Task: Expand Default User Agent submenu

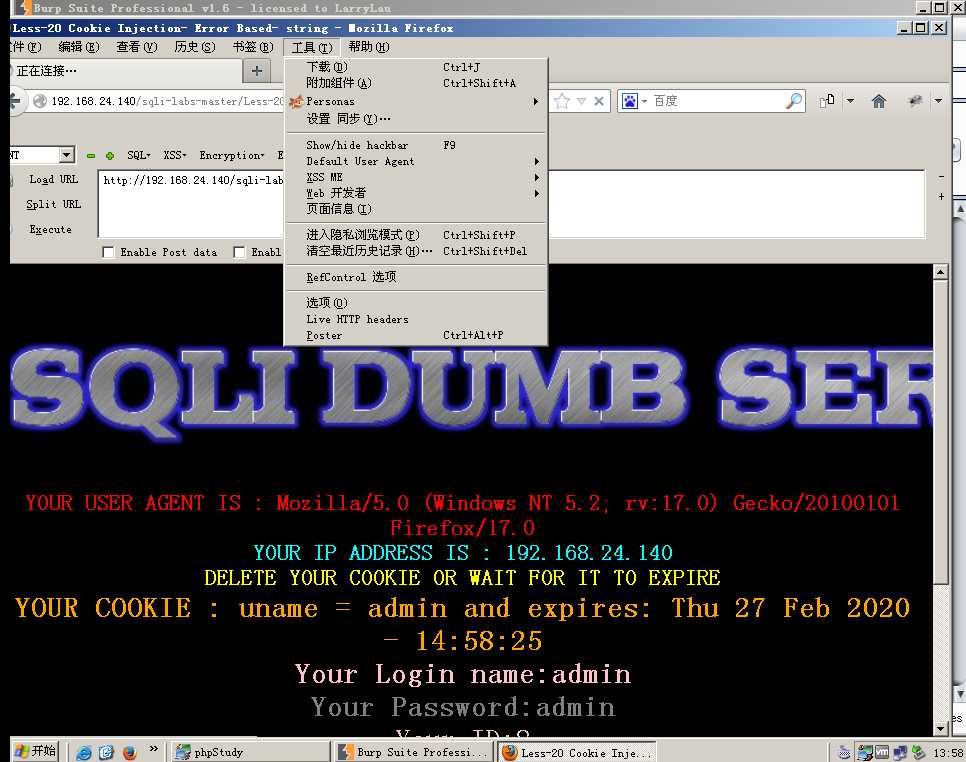Action: click(415, 161)
